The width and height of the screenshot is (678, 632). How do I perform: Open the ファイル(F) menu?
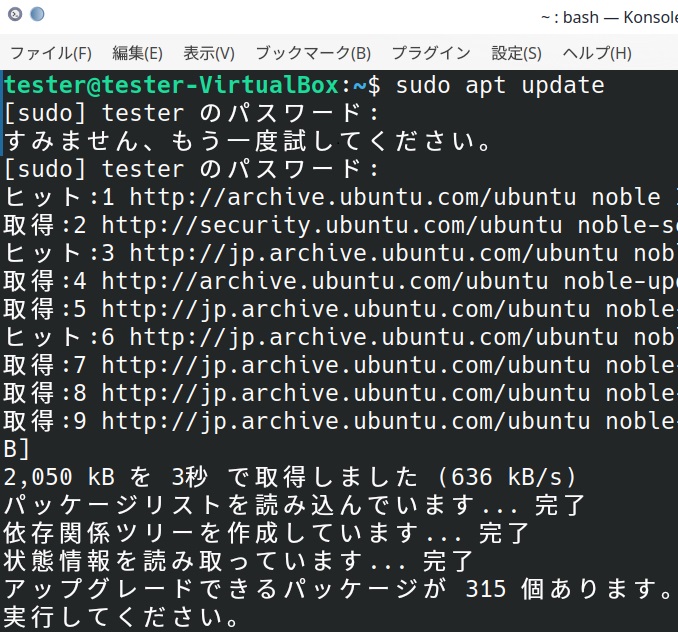51,53
